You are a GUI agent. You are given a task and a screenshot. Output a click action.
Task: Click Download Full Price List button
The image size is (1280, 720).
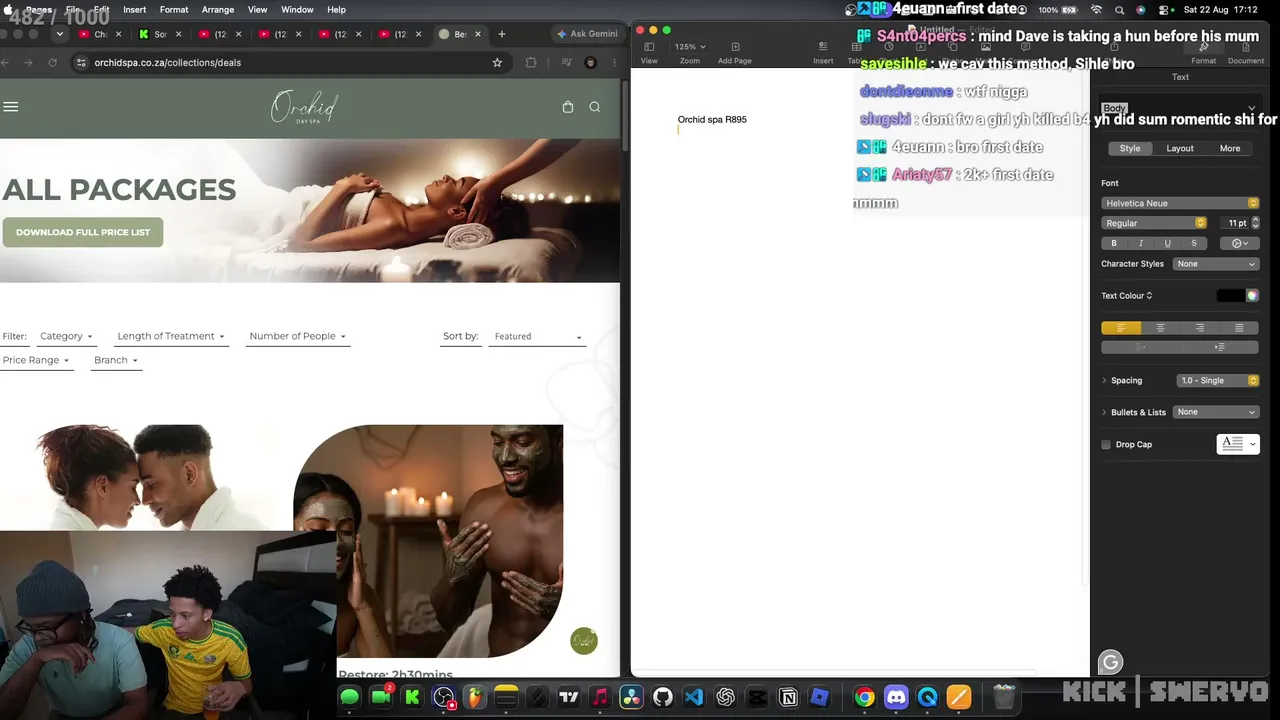[83, 232]
